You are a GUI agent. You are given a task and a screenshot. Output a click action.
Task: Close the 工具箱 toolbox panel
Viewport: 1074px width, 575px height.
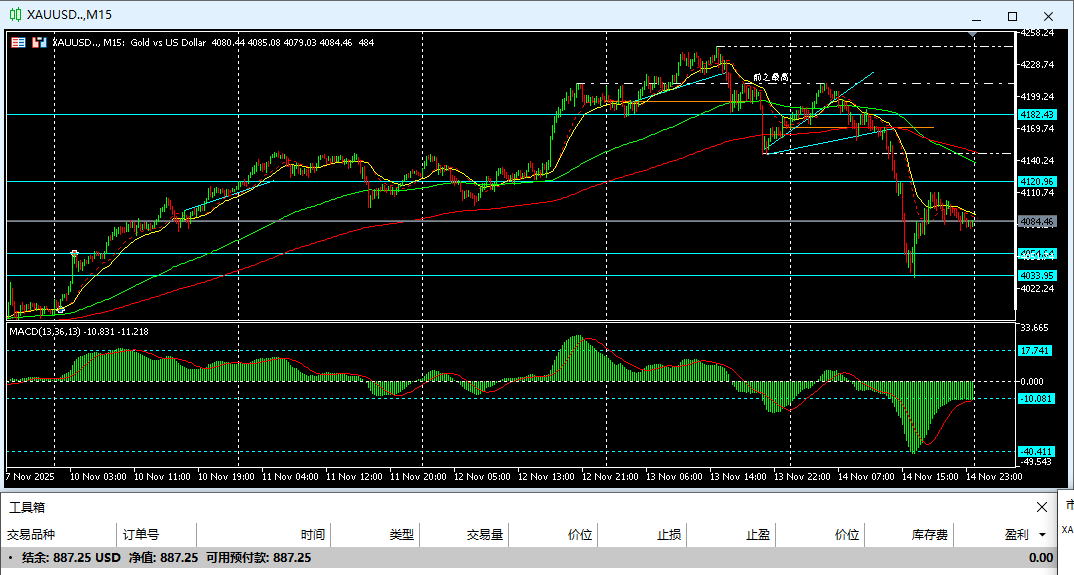coord(1041,507)
